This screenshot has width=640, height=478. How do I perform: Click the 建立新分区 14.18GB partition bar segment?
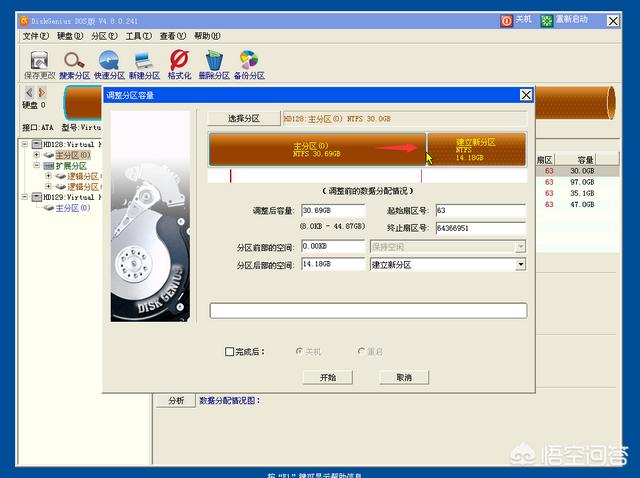coord(476,149)
